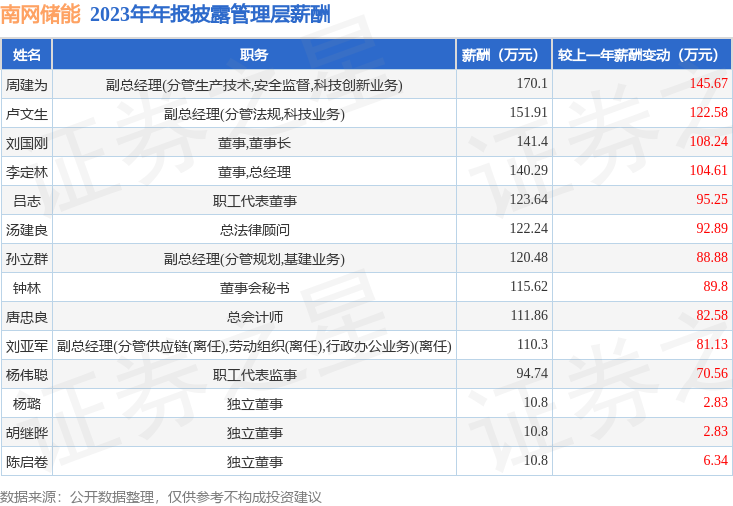Image resolution: width=733 pixels, height=506 pixels.
Task: Click the salary value 140.29
Action: pyautogui.click(x=529, y=170)
